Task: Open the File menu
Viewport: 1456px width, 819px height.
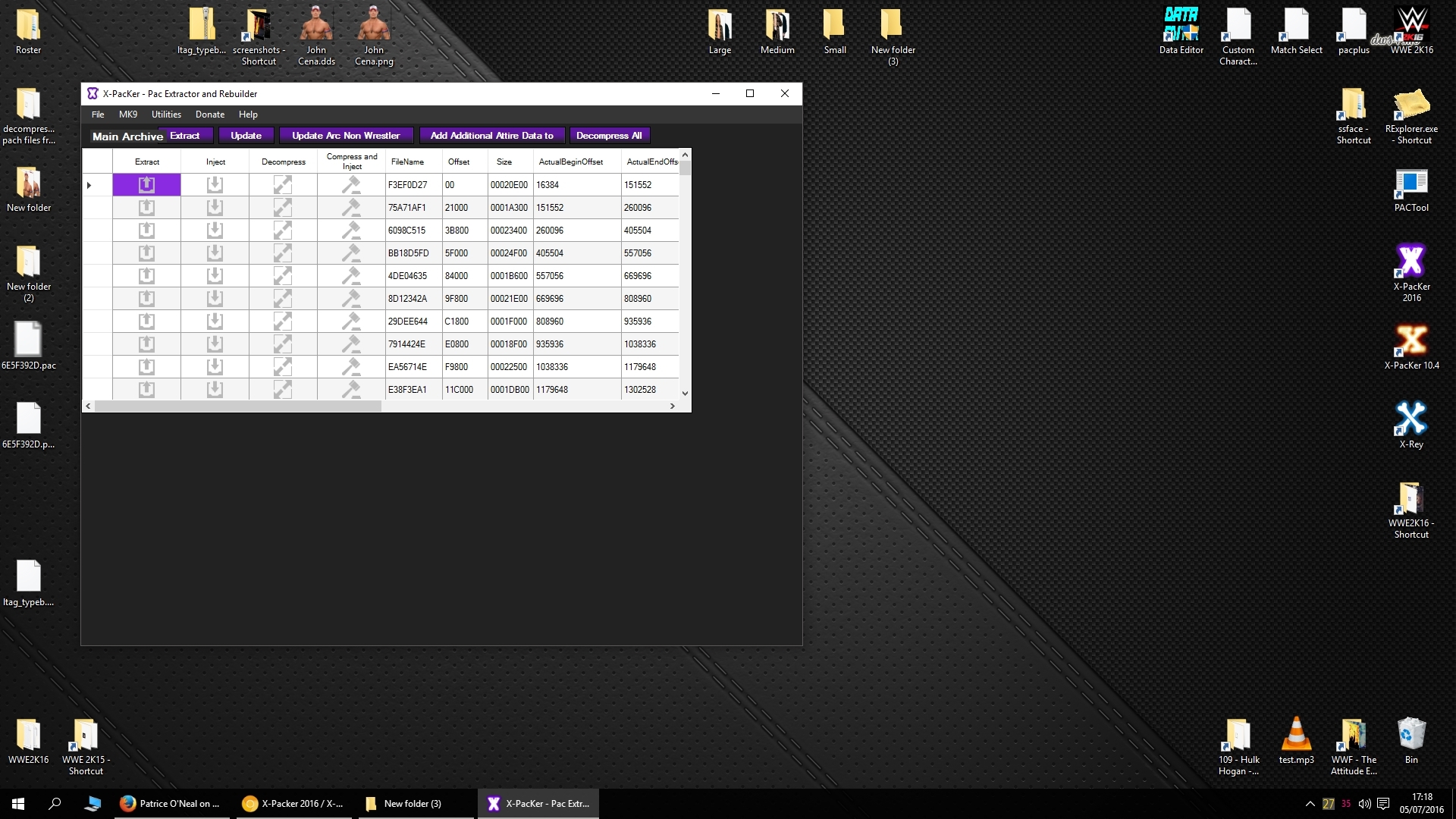Action: pyautogui.click(x=98, y=115)
